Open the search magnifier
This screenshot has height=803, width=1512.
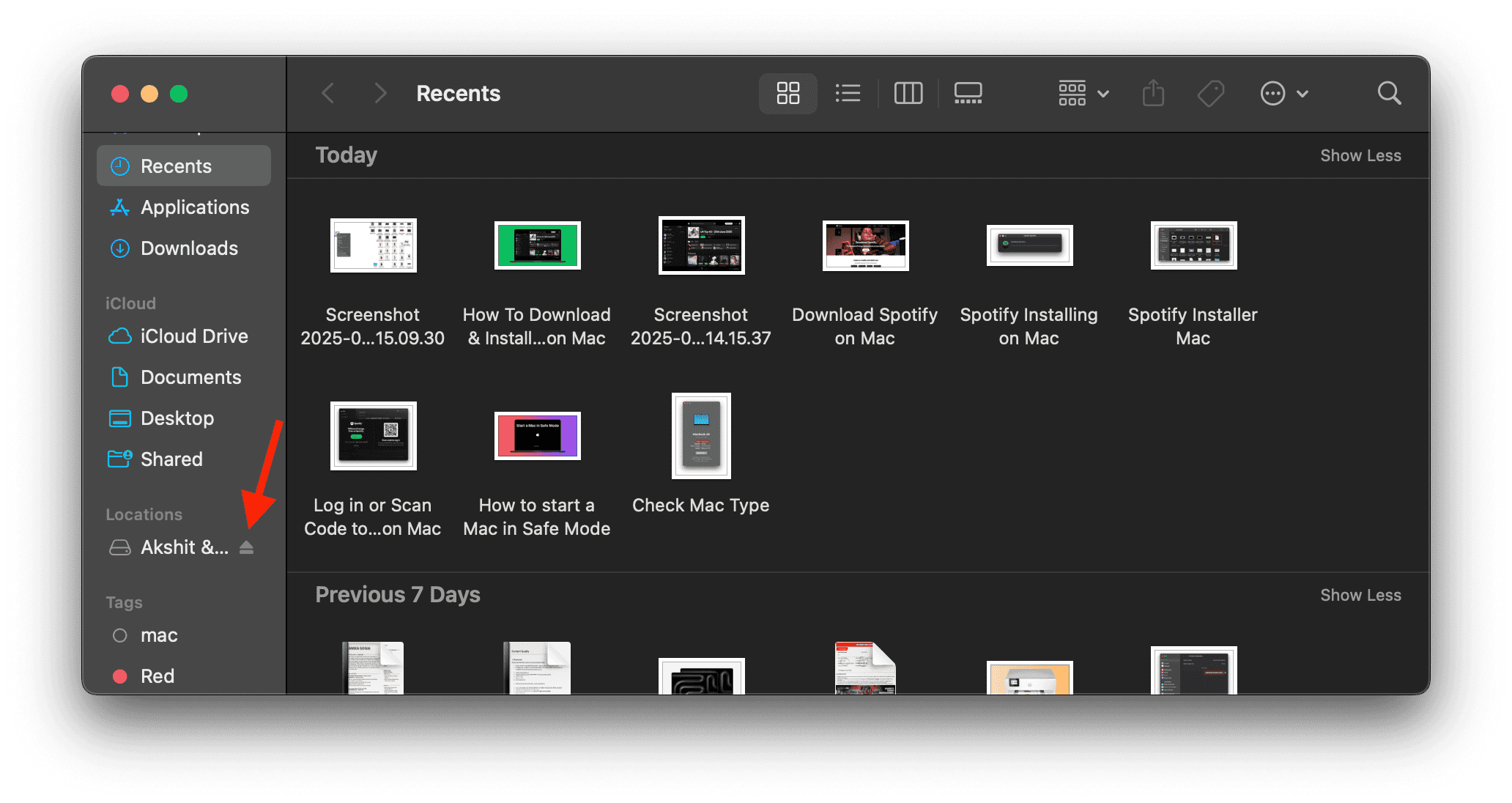pyautogui.click(x=1389, y=93)
